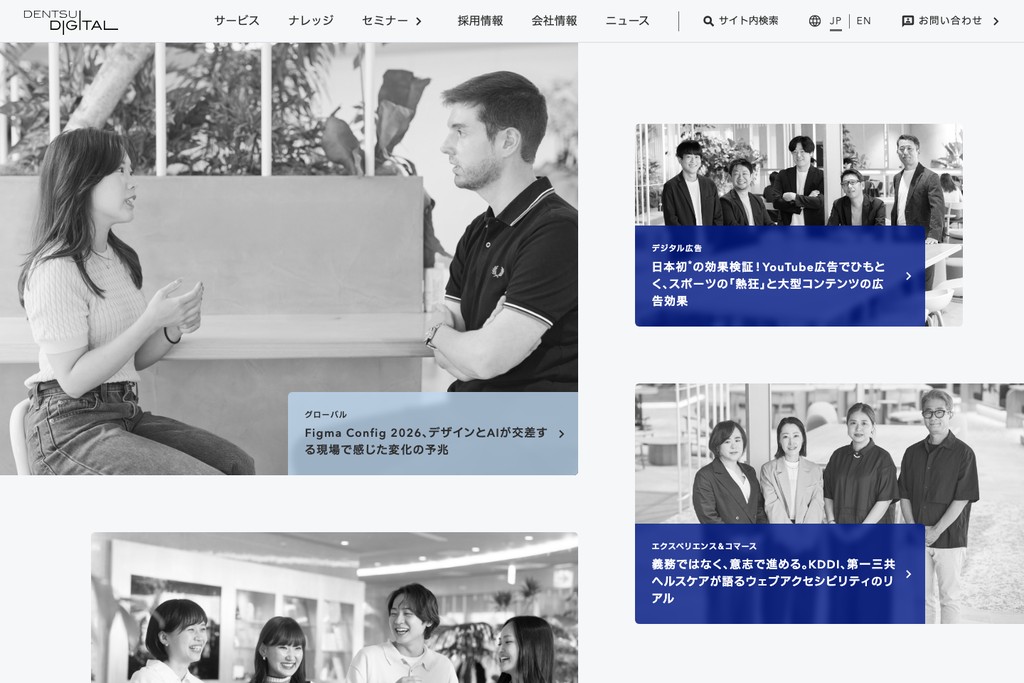The width and height of the screenshot is (1024, 683).
Task: Switch language to JP
Action: (835, 21)
